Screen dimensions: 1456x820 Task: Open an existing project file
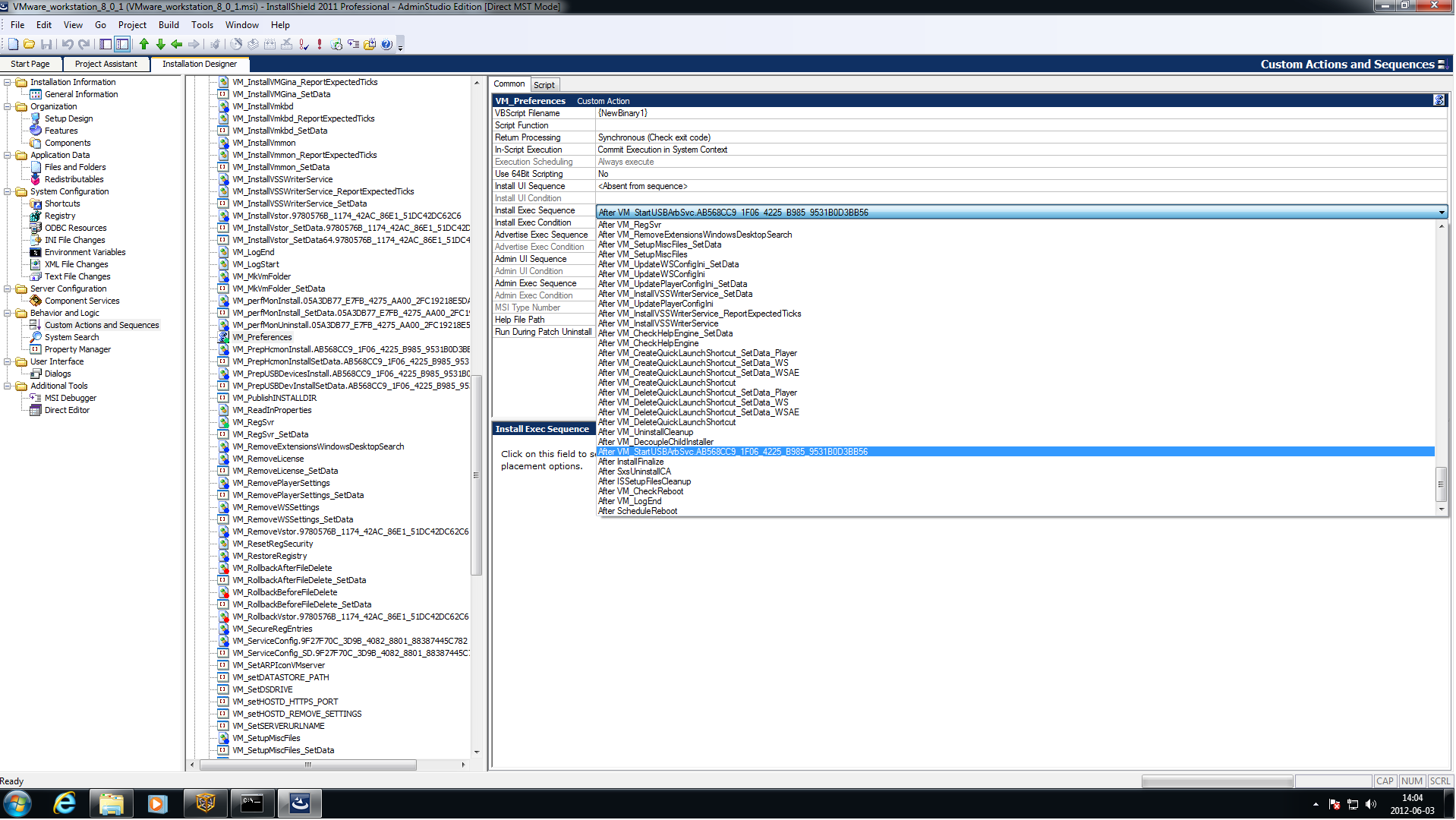[x=29, y=43]
